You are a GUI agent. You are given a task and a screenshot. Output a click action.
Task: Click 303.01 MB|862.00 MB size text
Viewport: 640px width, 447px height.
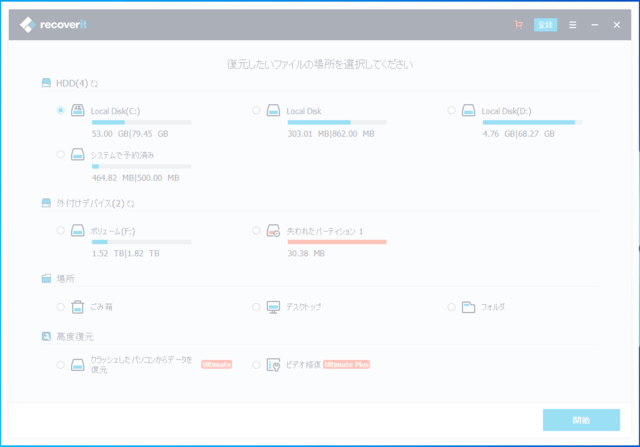[x=331, y=134]
